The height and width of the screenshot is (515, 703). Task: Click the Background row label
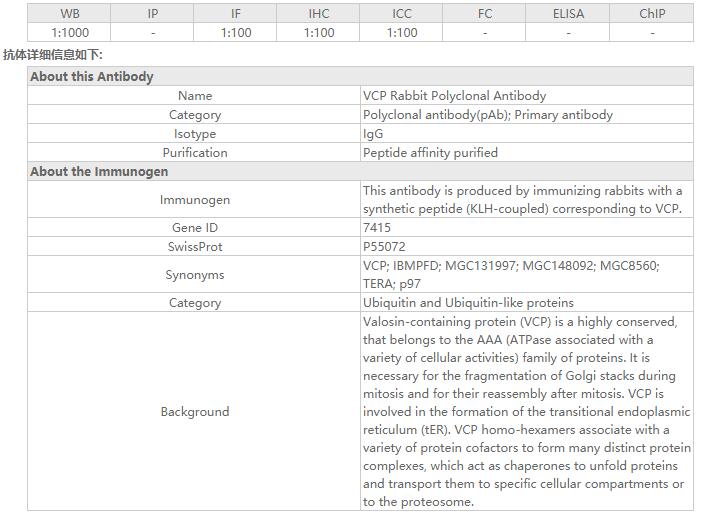195,412
